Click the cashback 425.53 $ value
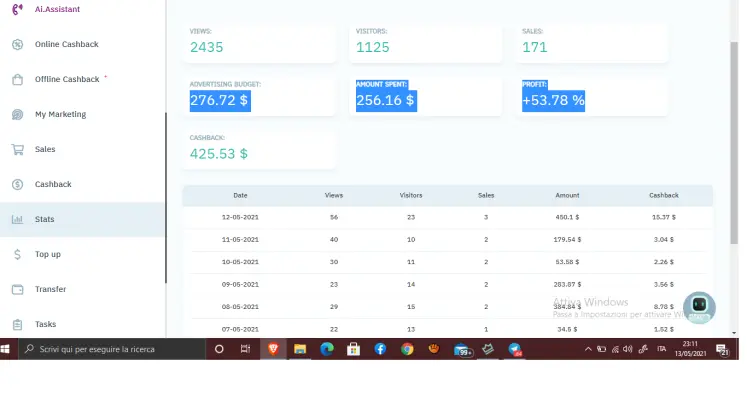 (x=219, y=154)
